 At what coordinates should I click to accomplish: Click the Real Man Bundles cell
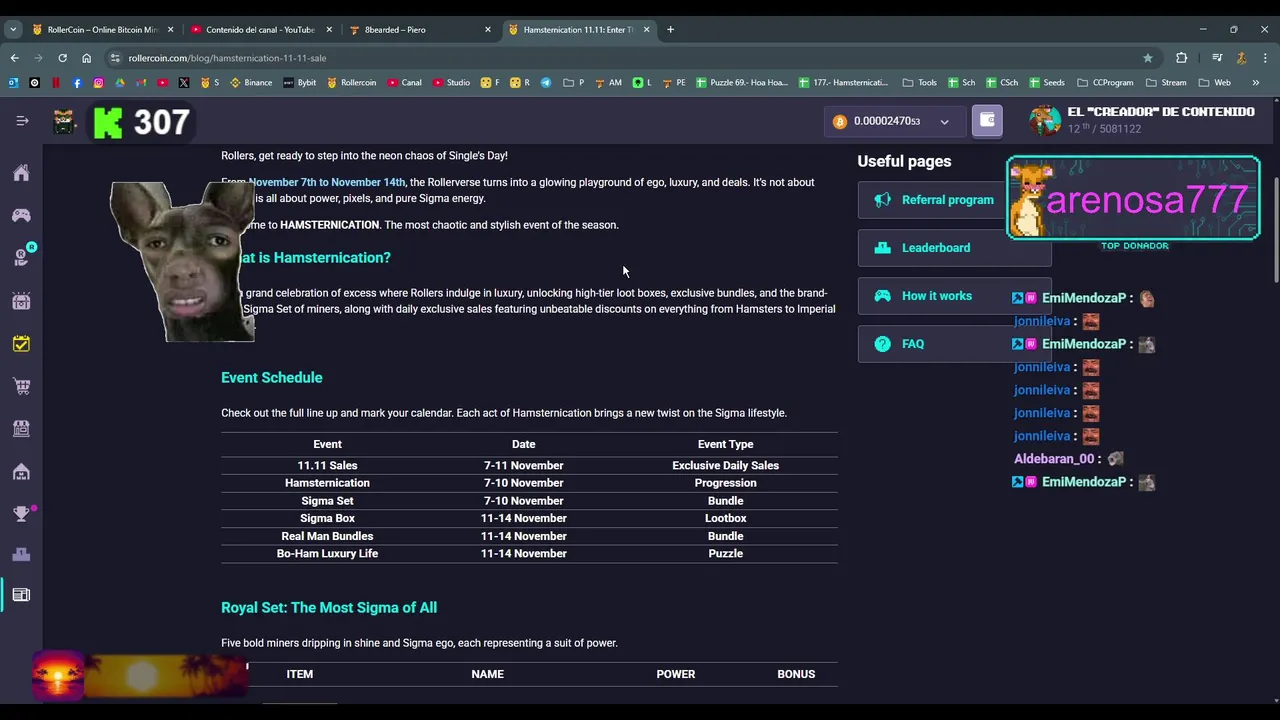(327, 536)
